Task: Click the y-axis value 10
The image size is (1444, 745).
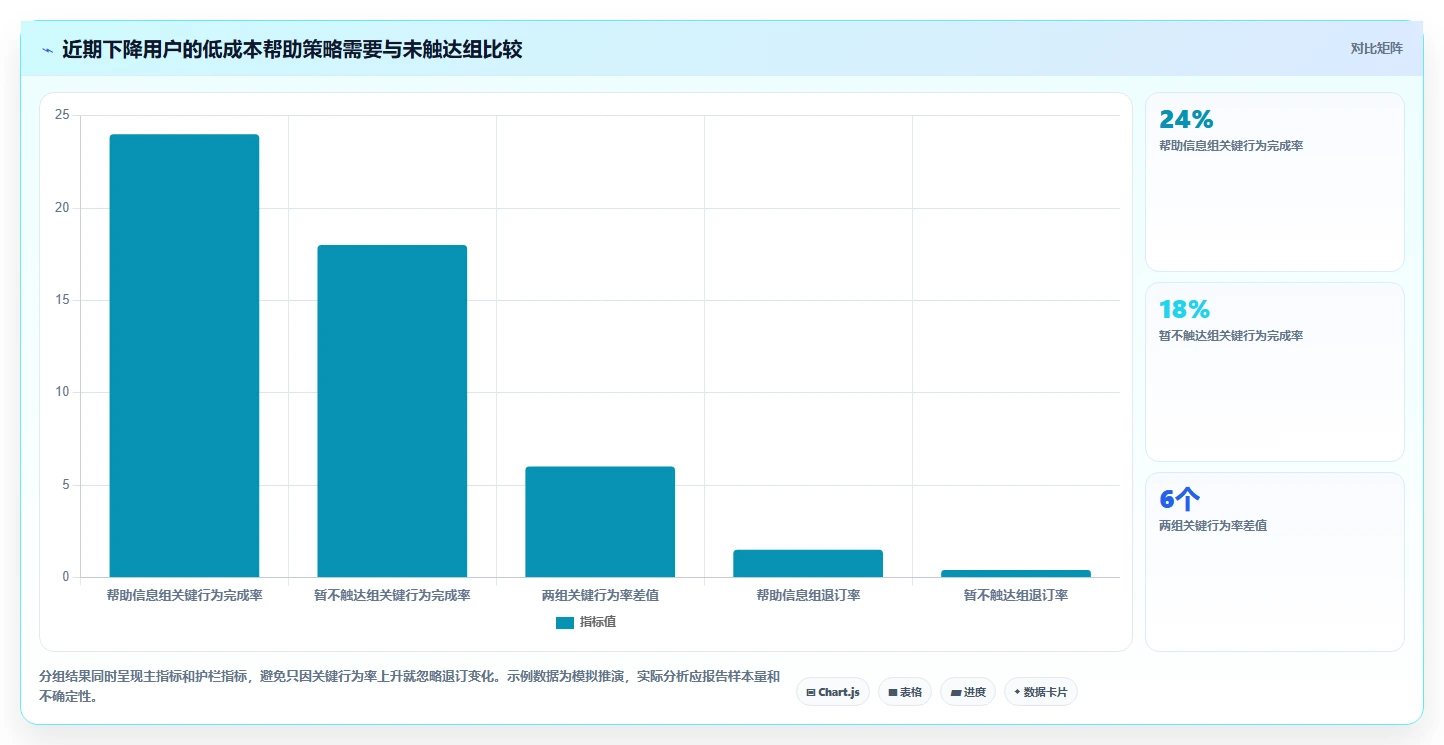Action: (62, 392)
